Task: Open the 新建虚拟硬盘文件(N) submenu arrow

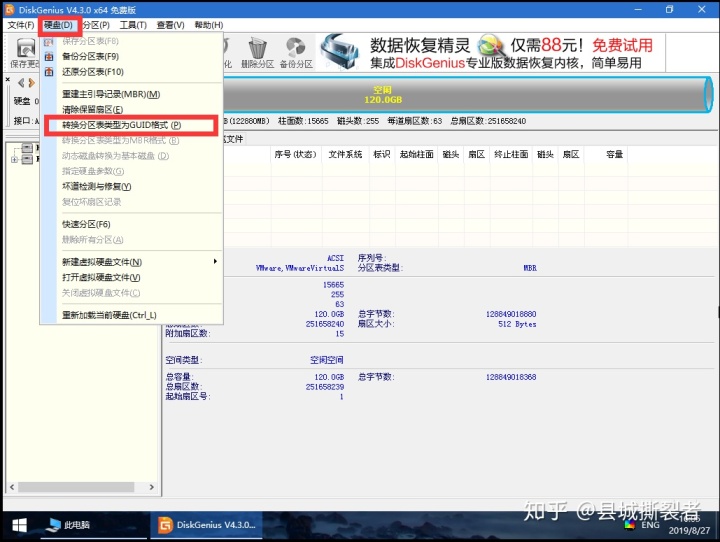Action: click(x=215, y=261)
